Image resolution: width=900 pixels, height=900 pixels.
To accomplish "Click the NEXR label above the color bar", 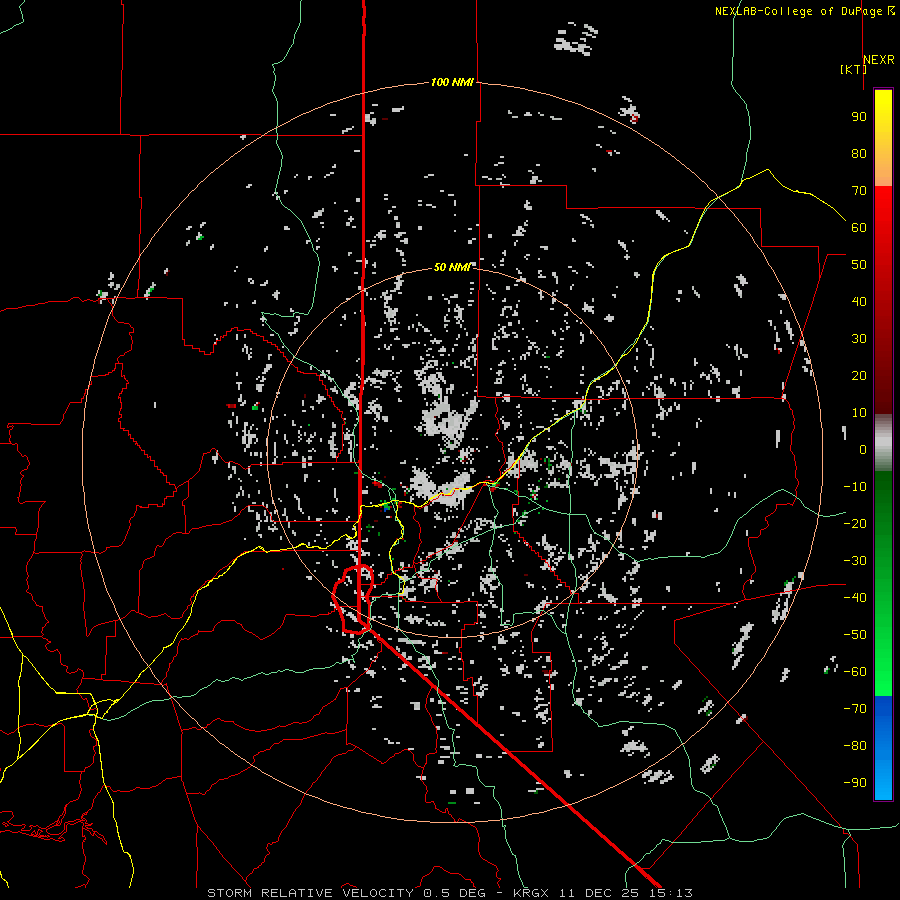I will pyautogui.click(x=879, y=60).
